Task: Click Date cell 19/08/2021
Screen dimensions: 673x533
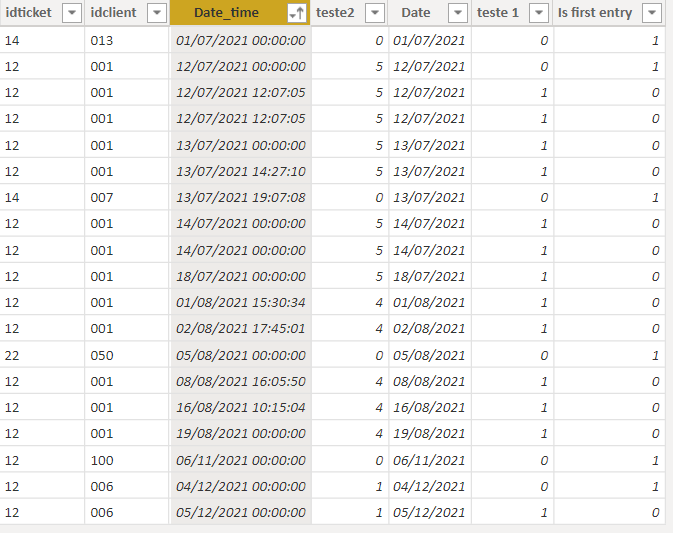Action: (429, 433)
